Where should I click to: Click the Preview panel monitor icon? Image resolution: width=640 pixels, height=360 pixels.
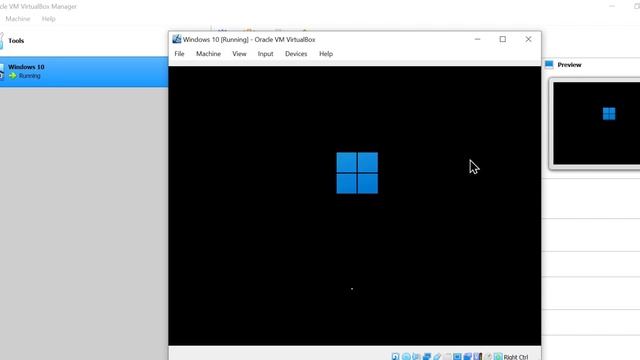coord(549,64)
